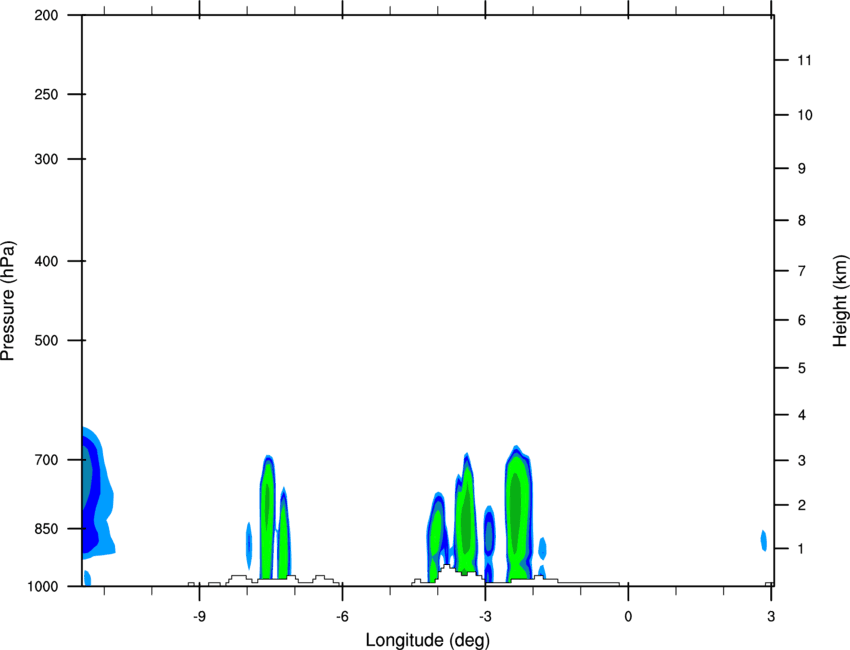This screenshot has width=850, height=650.
Task: Click the small blue blob near longitude 3
Action: (764, 540)
